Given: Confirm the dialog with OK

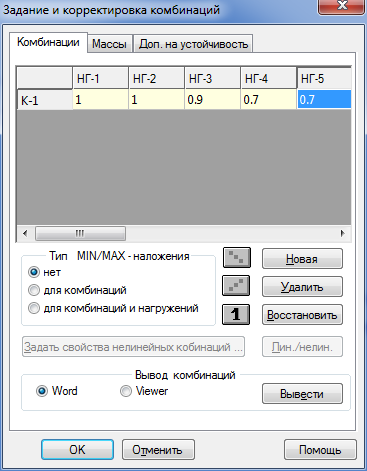Looking at the screenshot, I should 77,450.
